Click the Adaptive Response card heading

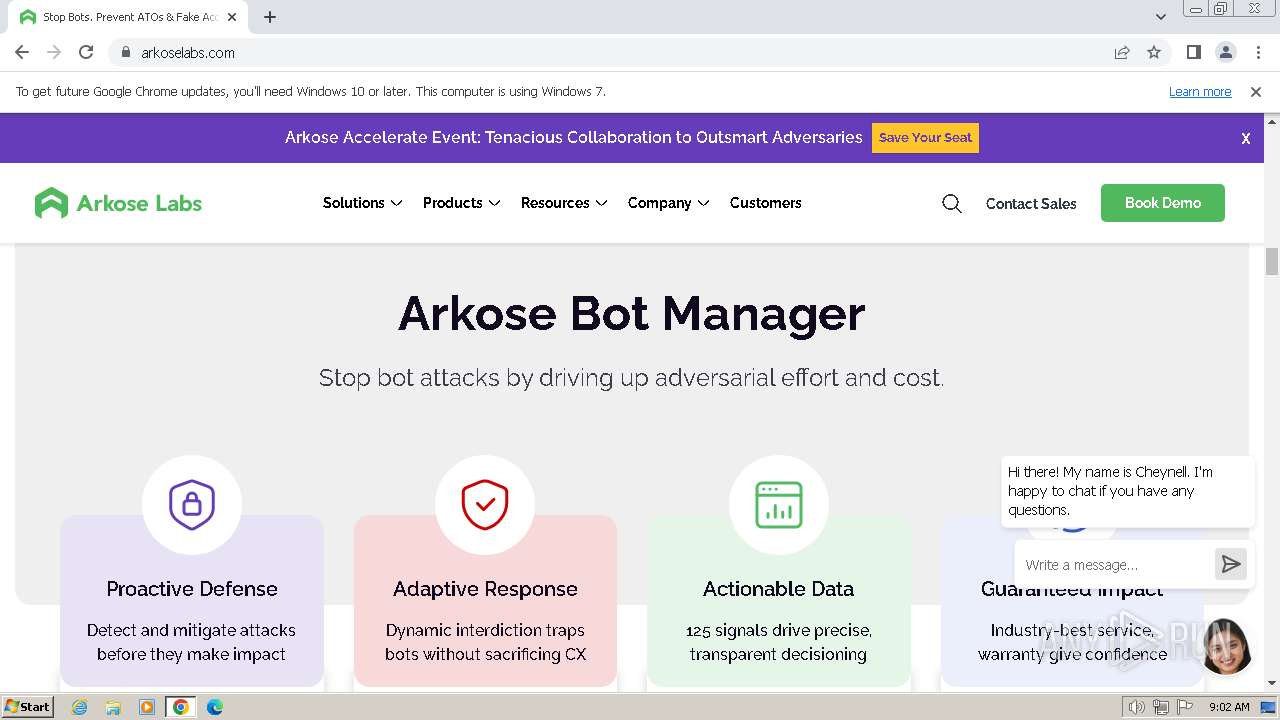(485, 589)
